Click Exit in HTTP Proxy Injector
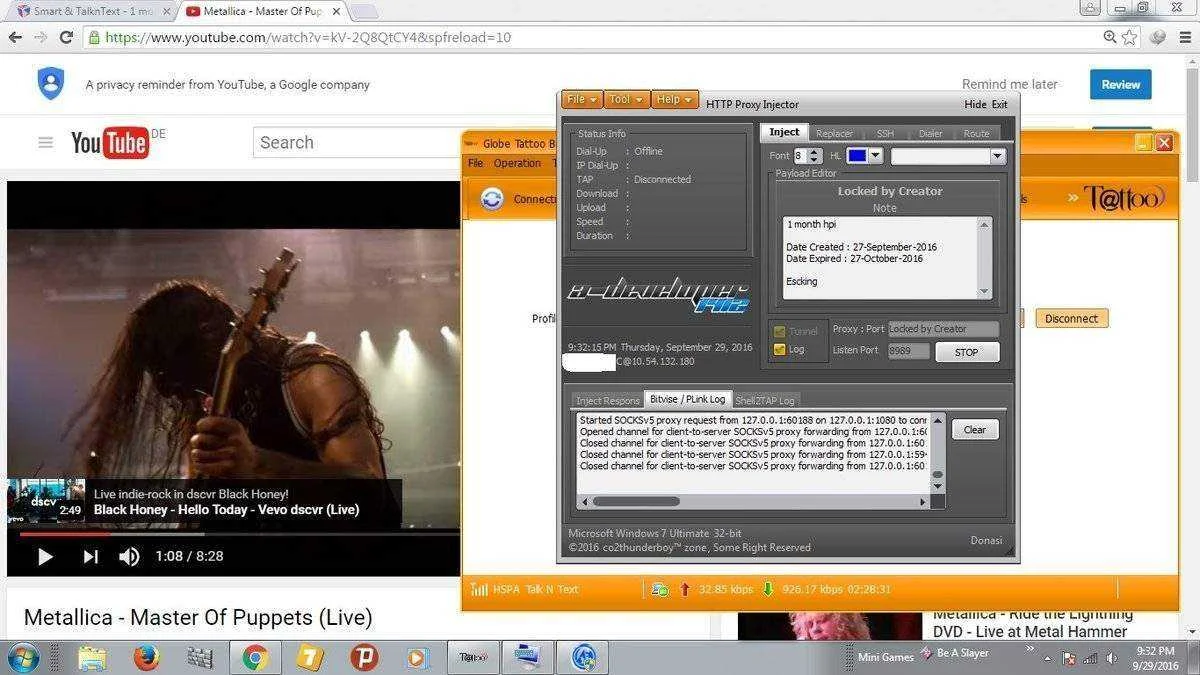This screenshot has height=675, width=1200. 999,104
